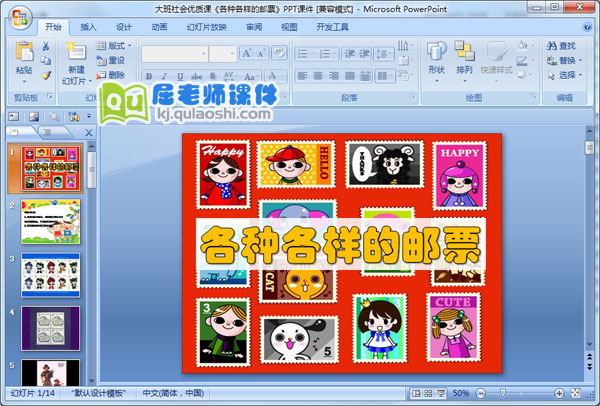Open the Office button menu
600x406 pixels.
pos(19,17)
